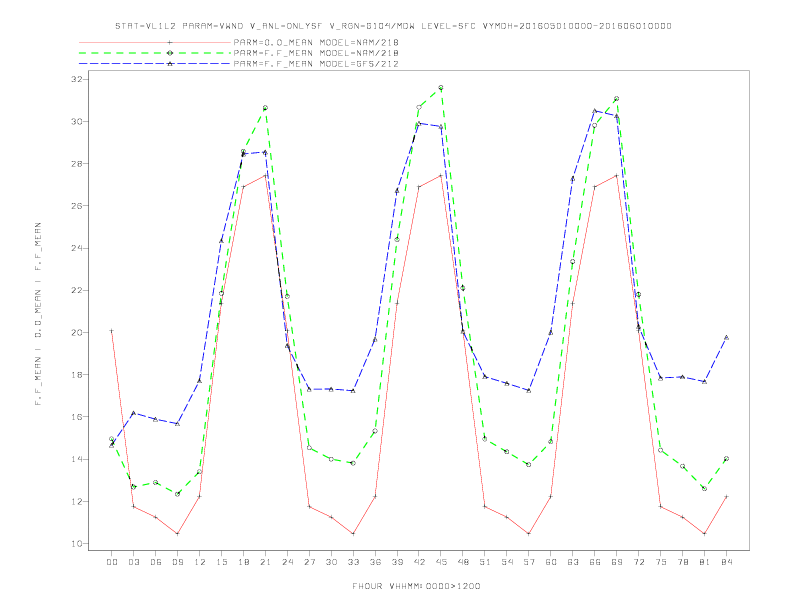Viewport: 792px width, 612px height.
Task: Click x-axis tick label '51'
Action: (485, 562)
